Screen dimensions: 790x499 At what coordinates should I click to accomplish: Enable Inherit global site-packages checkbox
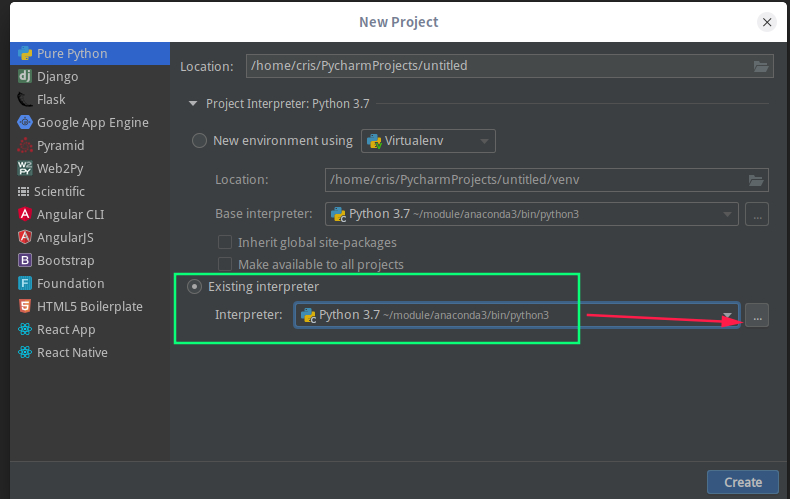point(225,242)
